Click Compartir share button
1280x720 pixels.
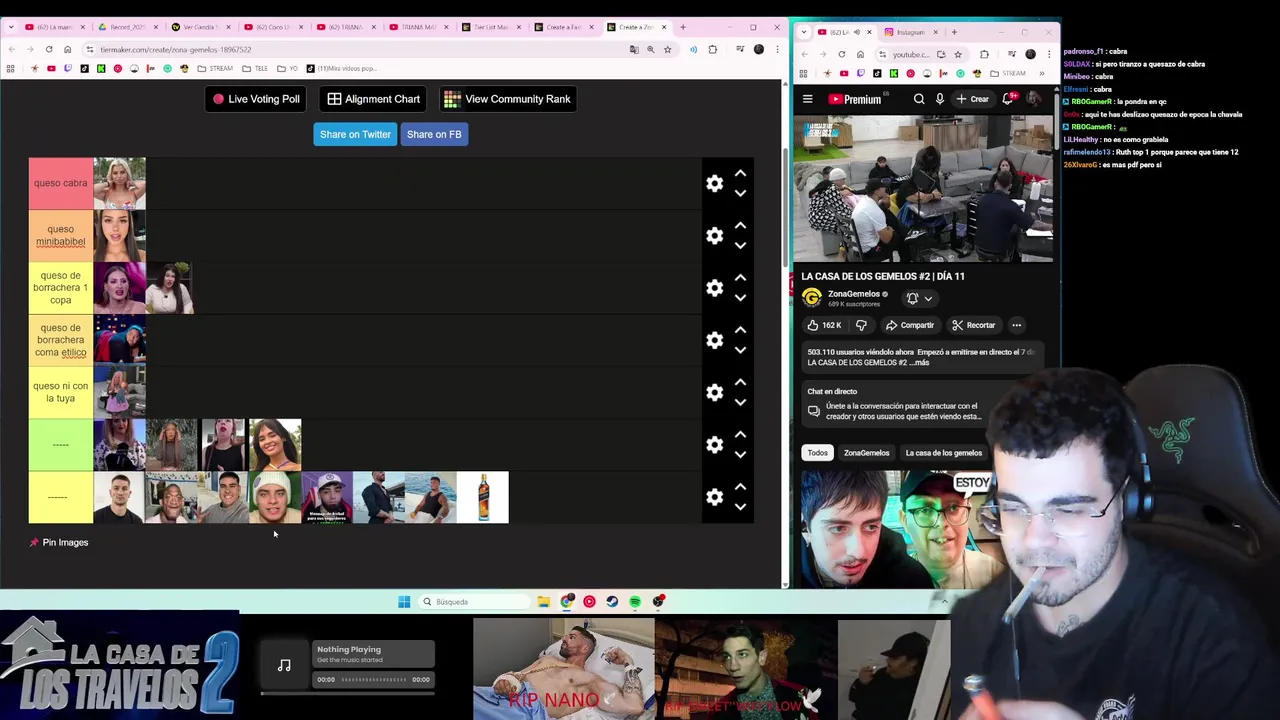(910, 325)
